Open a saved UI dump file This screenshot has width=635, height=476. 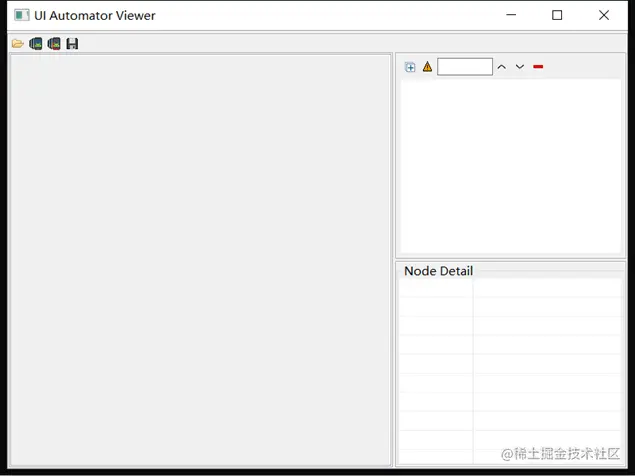pyautogui.click(x=17, y=43)
